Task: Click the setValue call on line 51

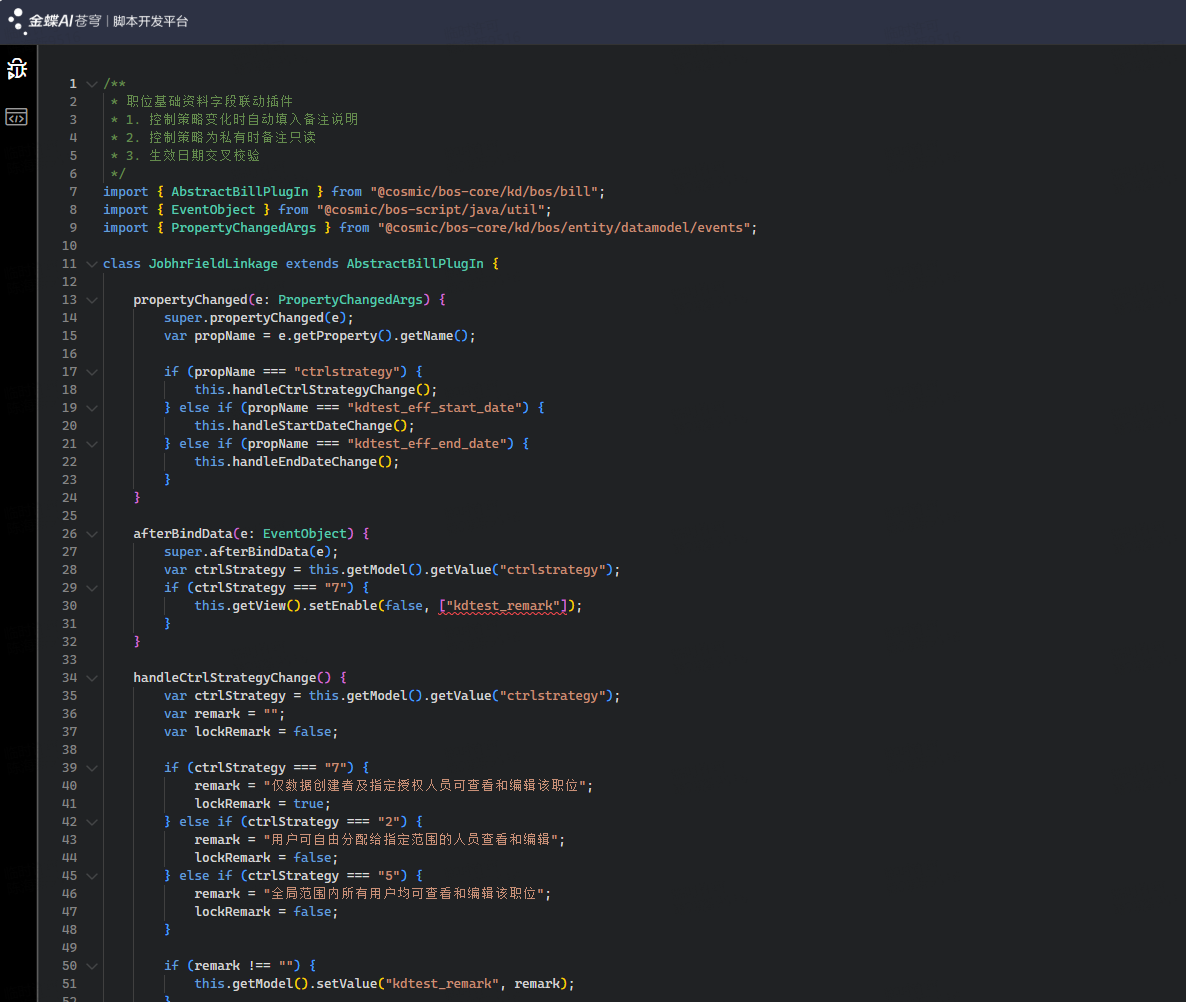Action: click(x=346, y=984)
